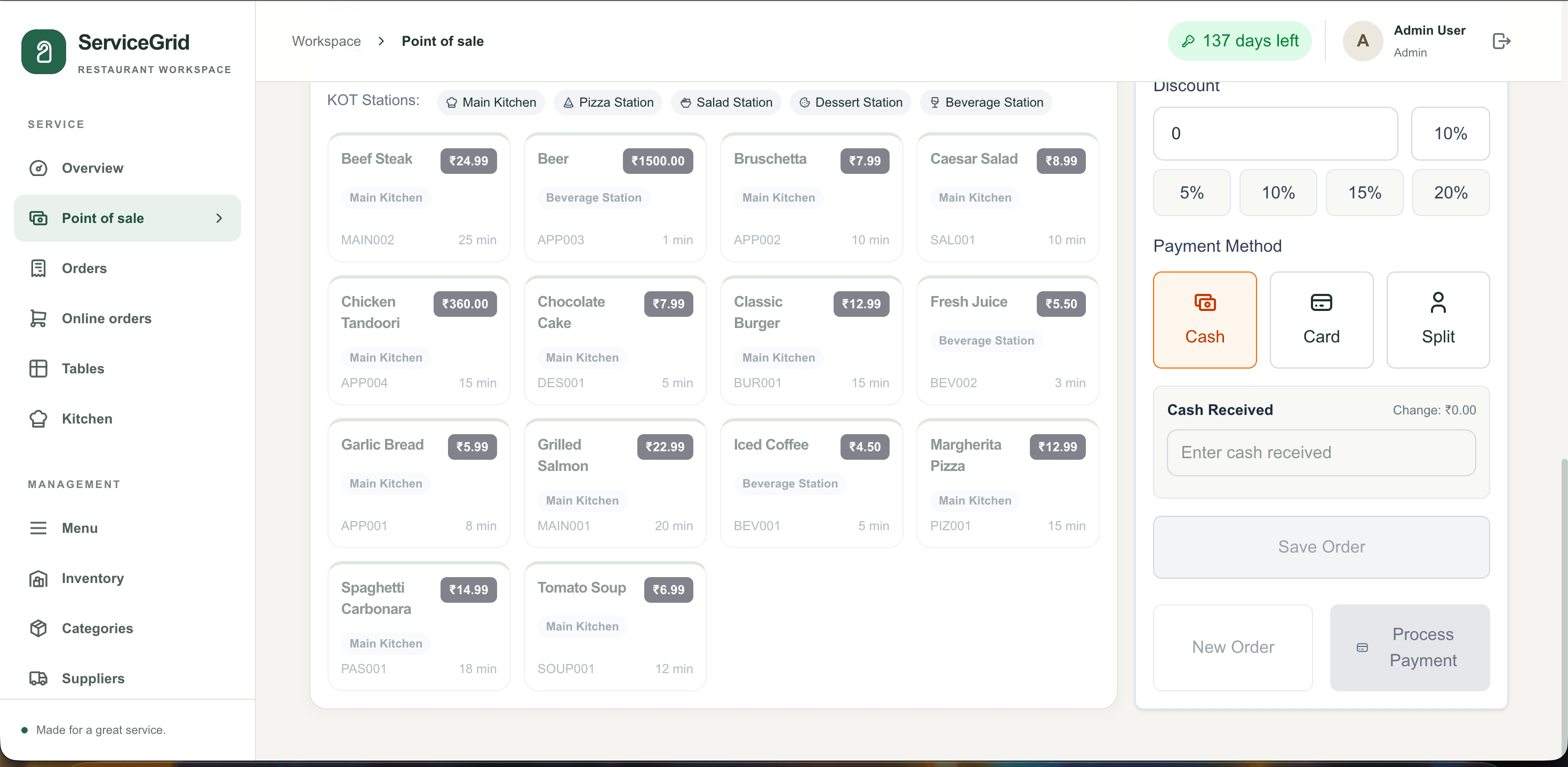
Task: Filter by Dessert Station
Action: click(x=850, y=102)
